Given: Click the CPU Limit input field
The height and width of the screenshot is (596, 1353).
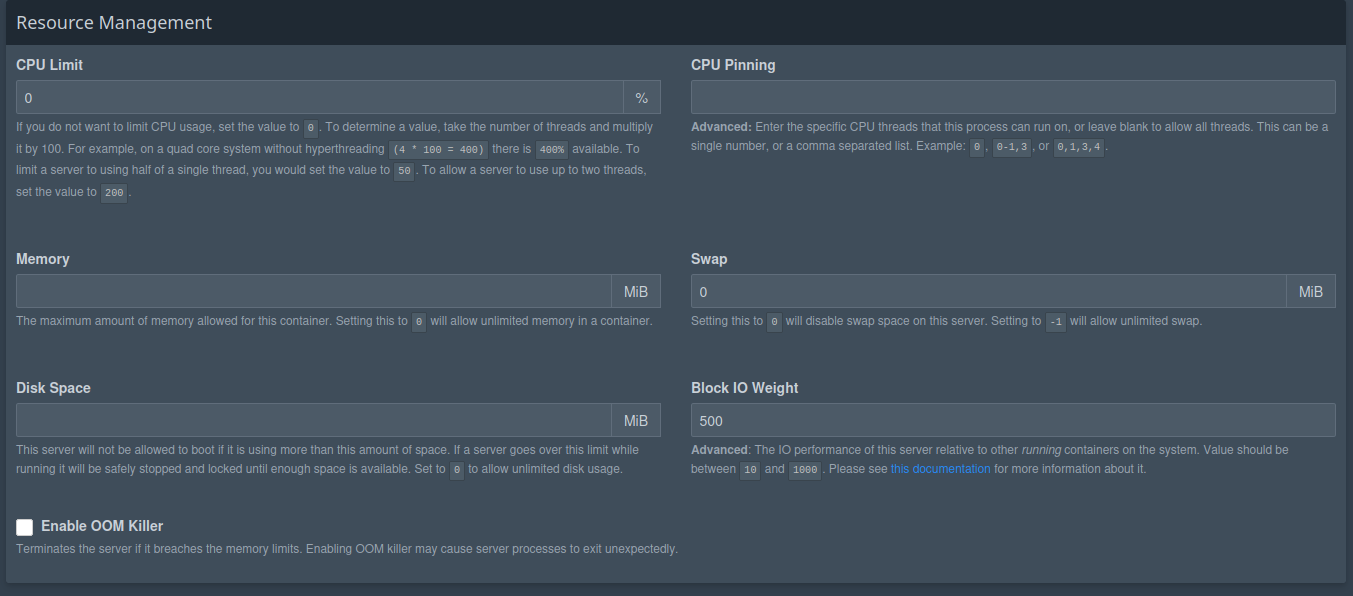Looking at the screenshot, I should [320, 98].
